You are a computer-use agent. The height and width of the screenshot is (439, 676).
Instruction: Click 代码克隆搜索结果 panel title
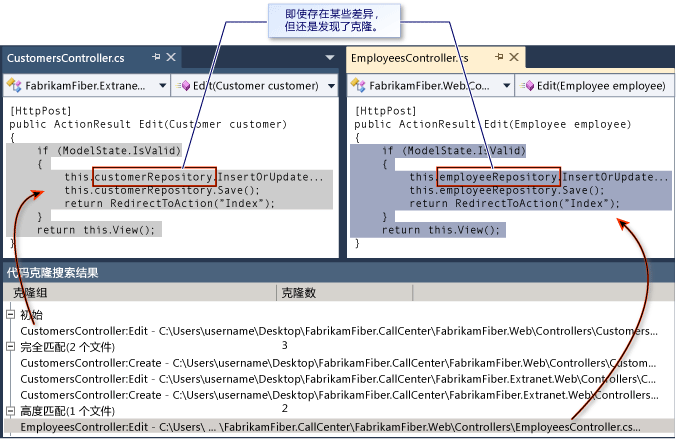point(53,273)
